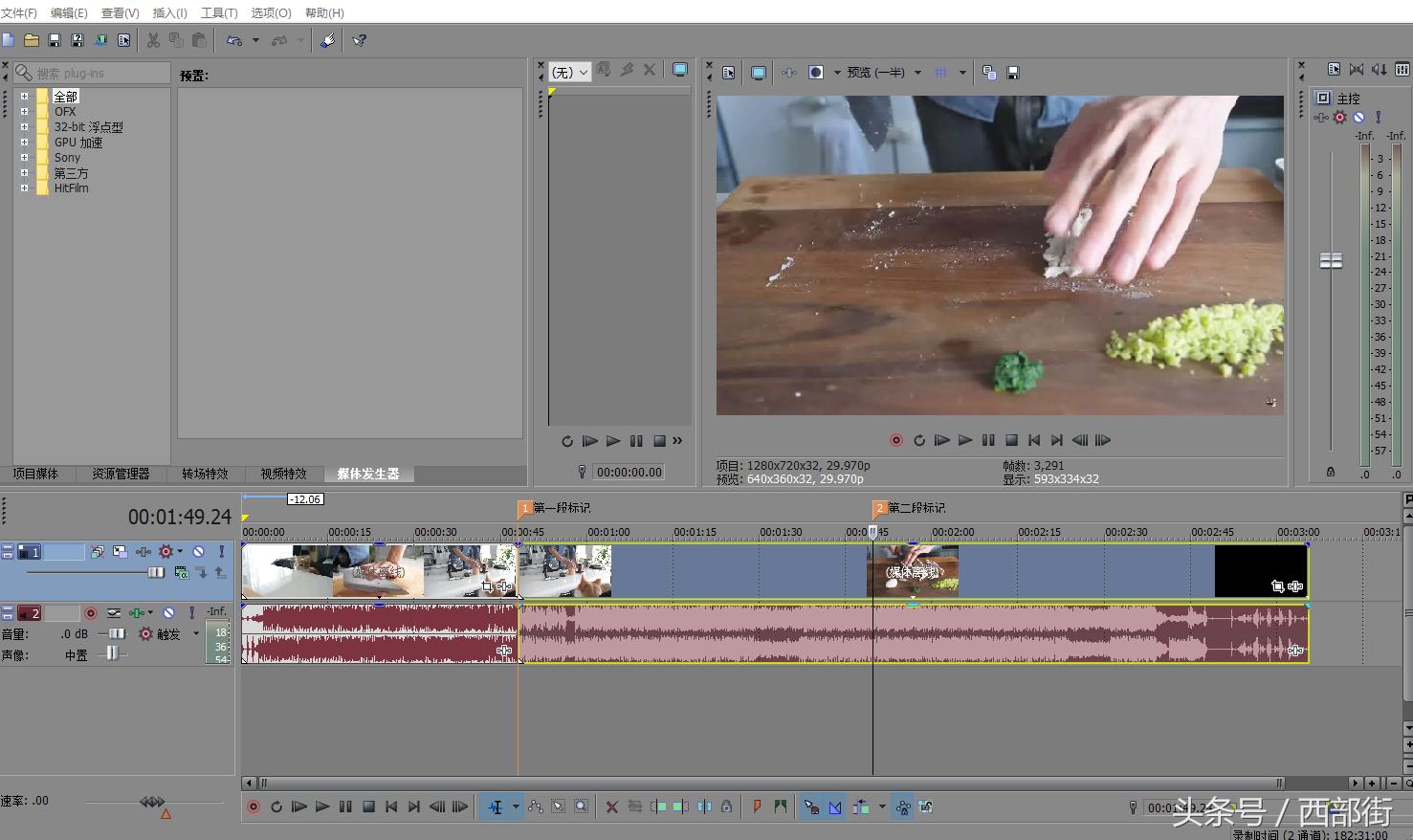
Task: Open the 工具(T) menu
Action: click(219, 12)
